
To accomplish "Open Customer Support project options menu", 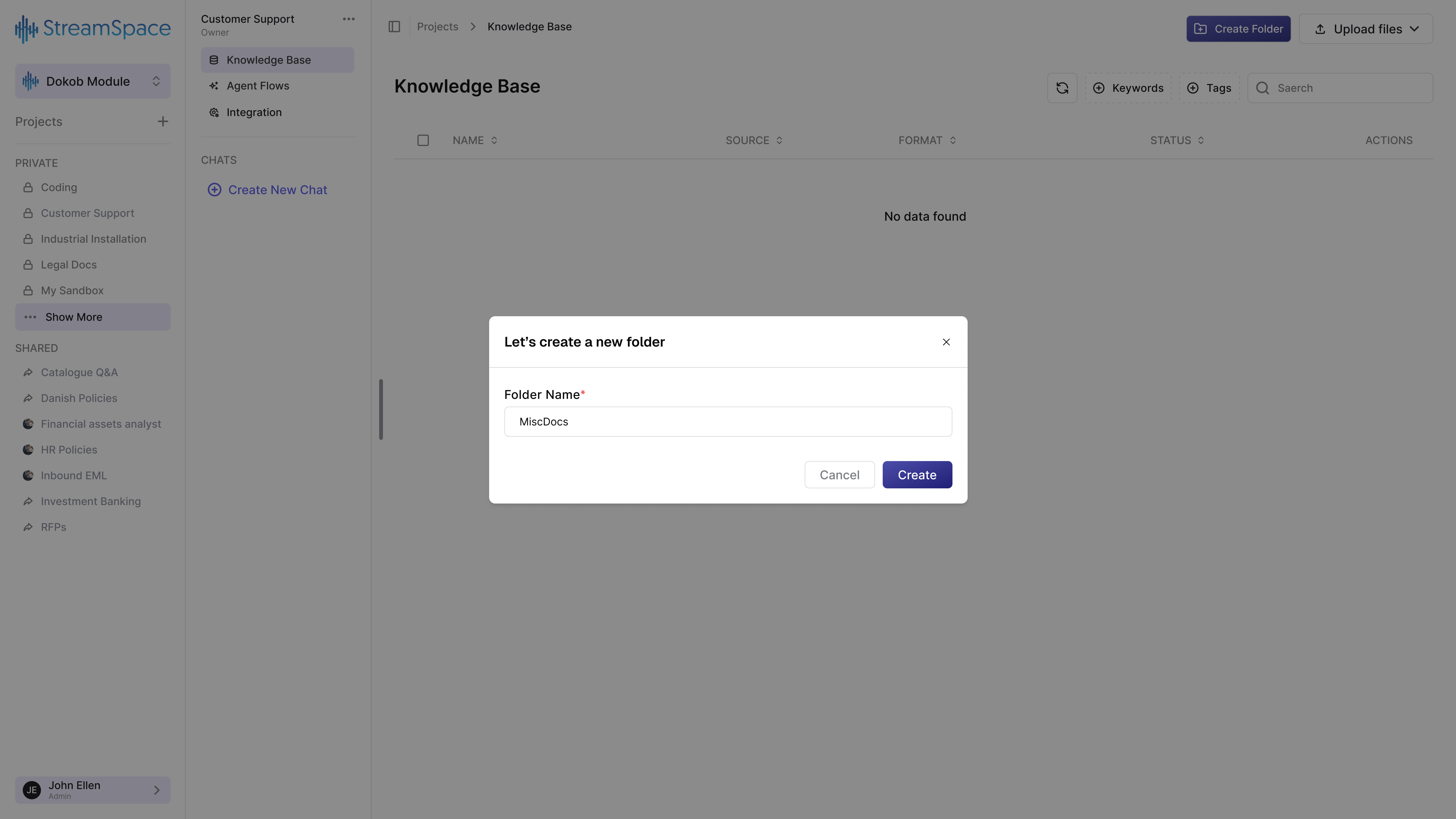I will click(349, 19).
